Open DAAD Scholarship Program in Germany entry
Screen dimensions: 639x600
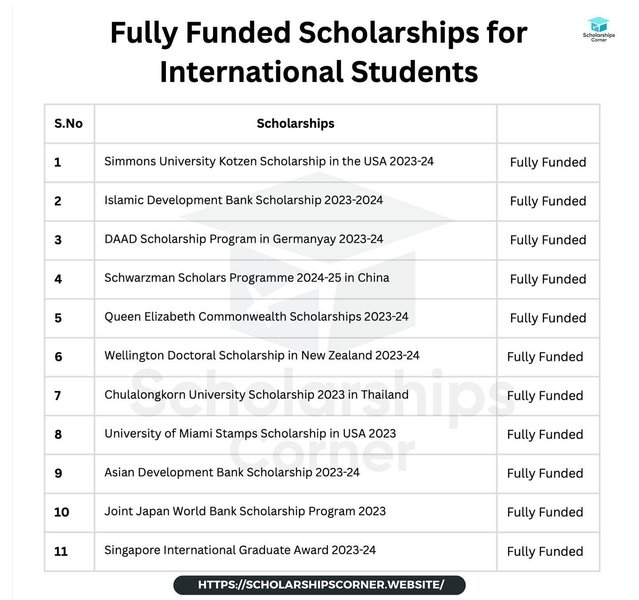(243, 239)
